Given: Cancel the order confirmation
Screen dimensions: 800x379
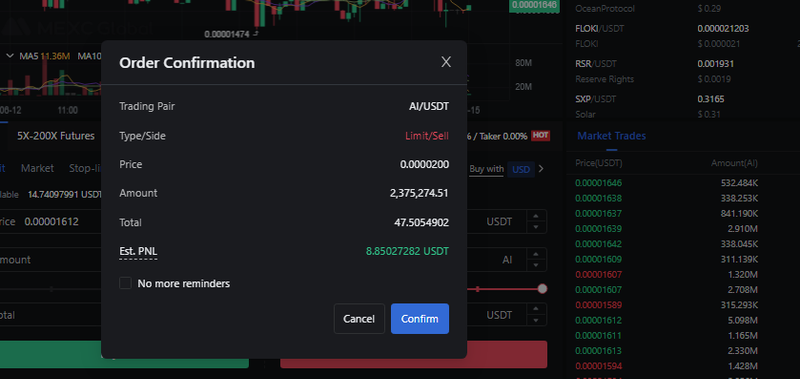Looking at the screenshot, I should click(359, 319).
